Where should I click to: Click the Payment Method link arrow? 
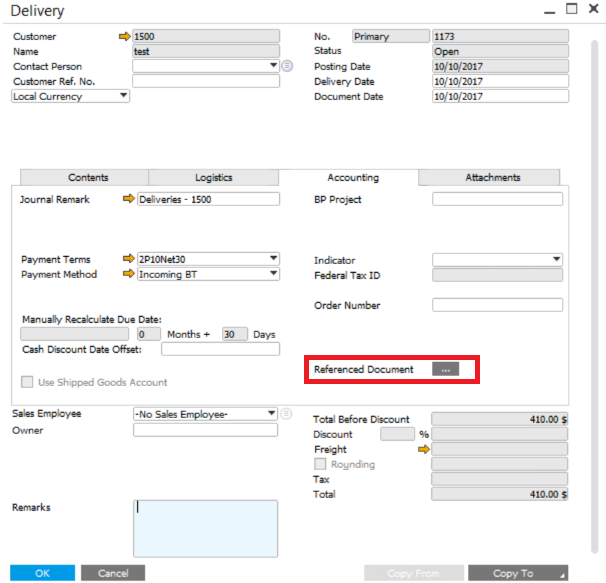click(128, 274)
